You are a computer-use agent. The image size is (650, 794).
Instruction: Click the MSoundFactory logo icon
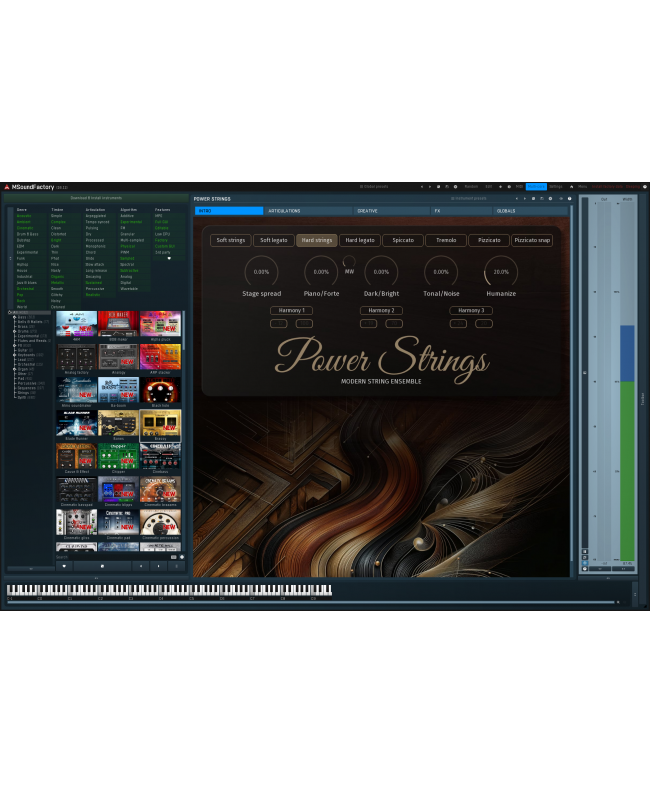(7, 187)
